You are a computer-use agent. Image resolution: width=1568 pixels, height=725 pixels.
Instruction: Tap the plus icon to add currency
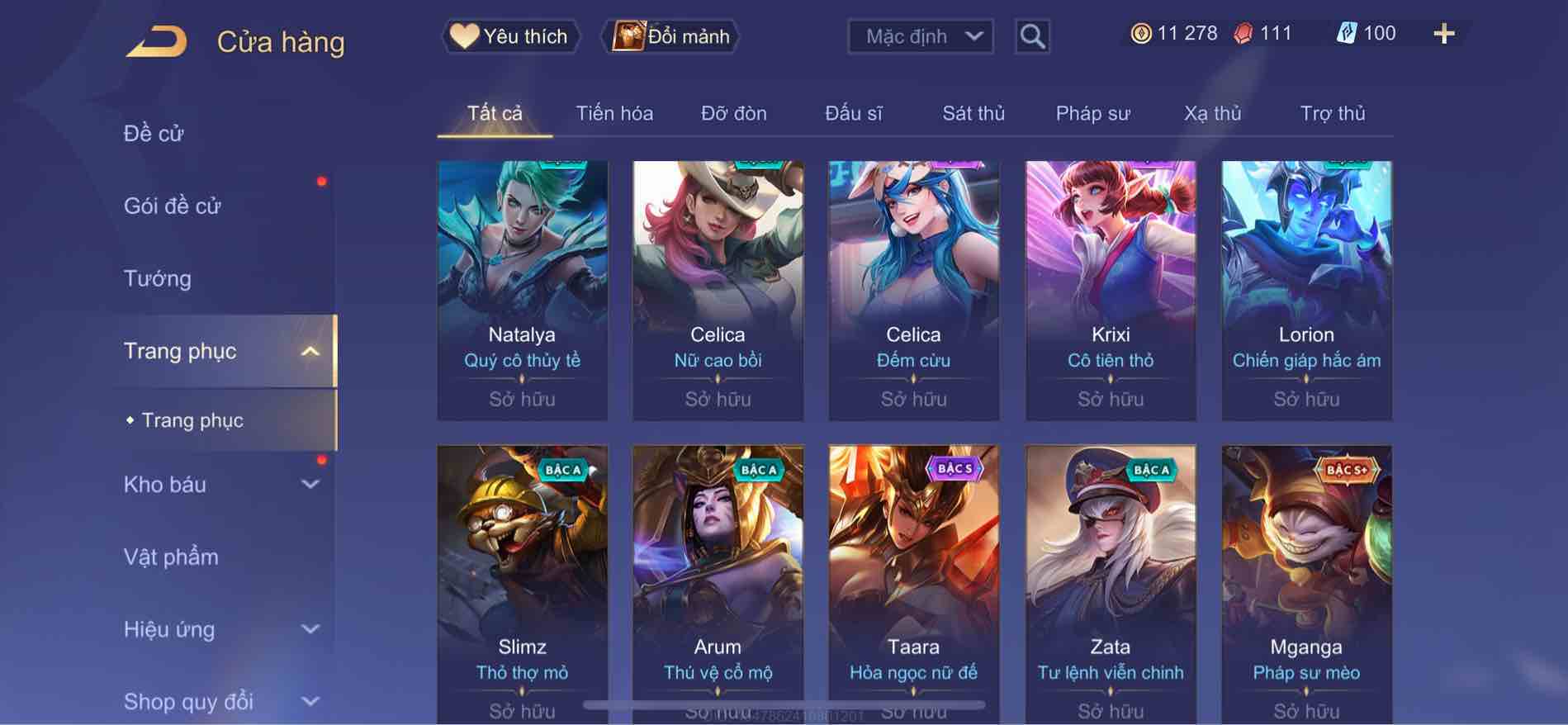point(1443,34)
